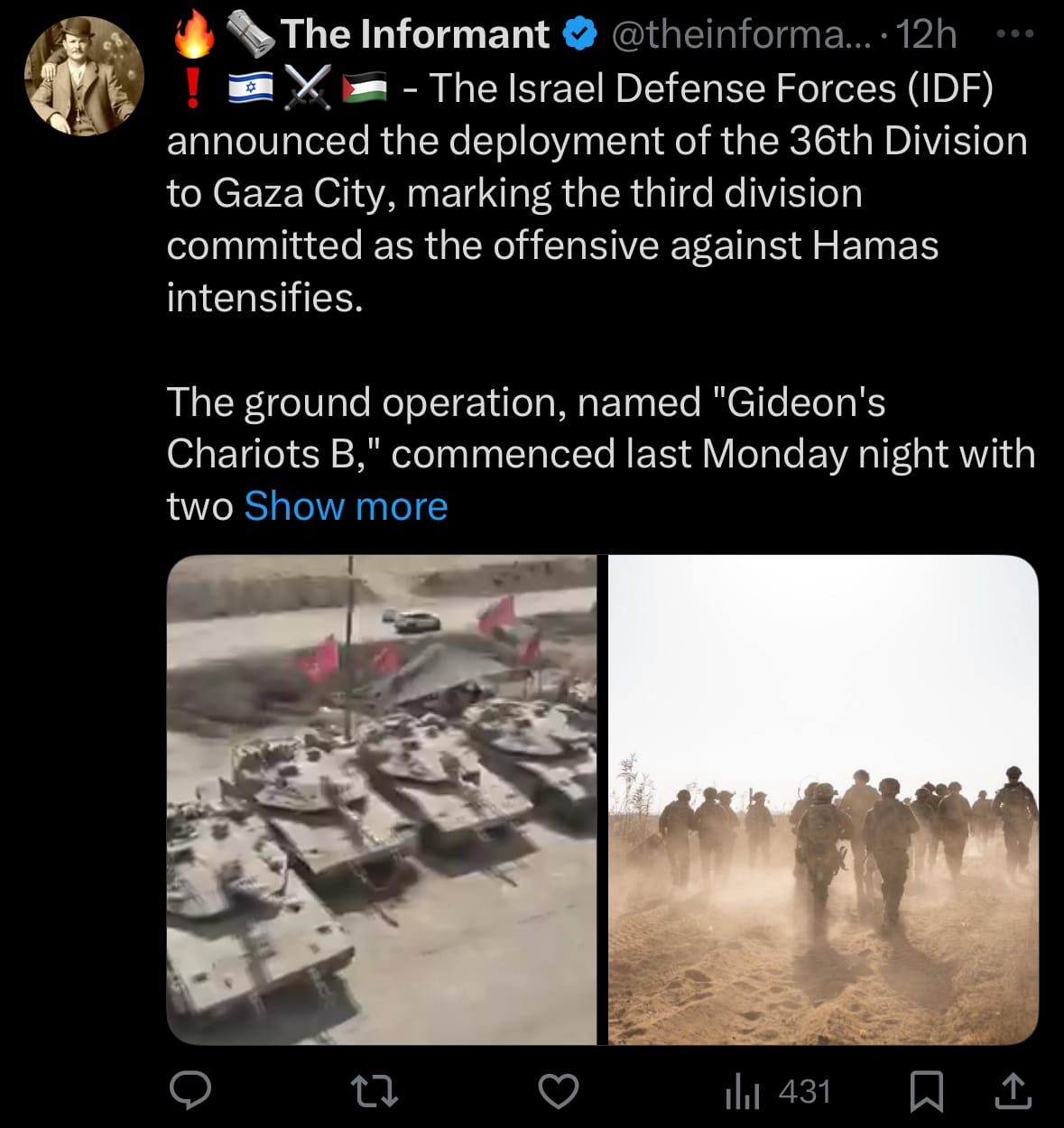Click the Palestine flag emoji

(x=365, y=88)
